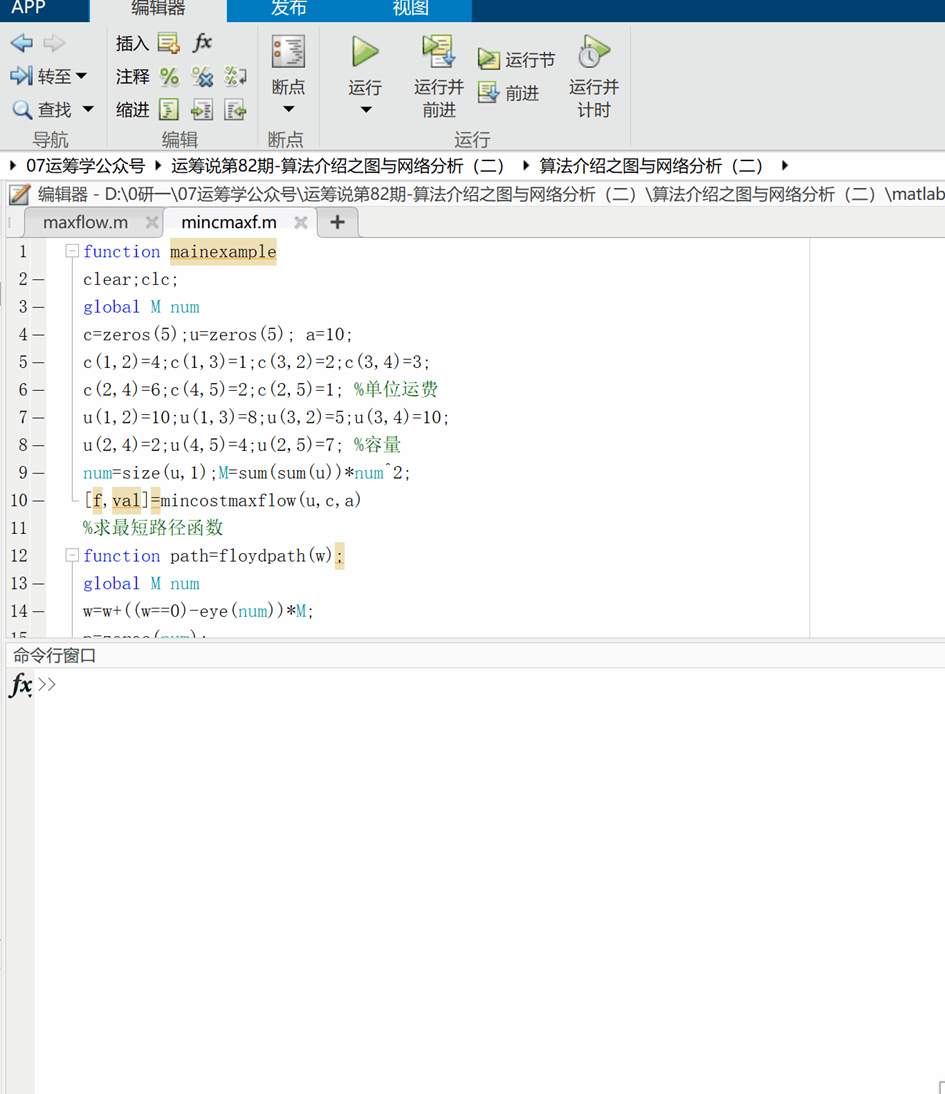Click the fx insert function icon in the toolbar
This screenshot has height=1094, width=945.
(202, 43)
